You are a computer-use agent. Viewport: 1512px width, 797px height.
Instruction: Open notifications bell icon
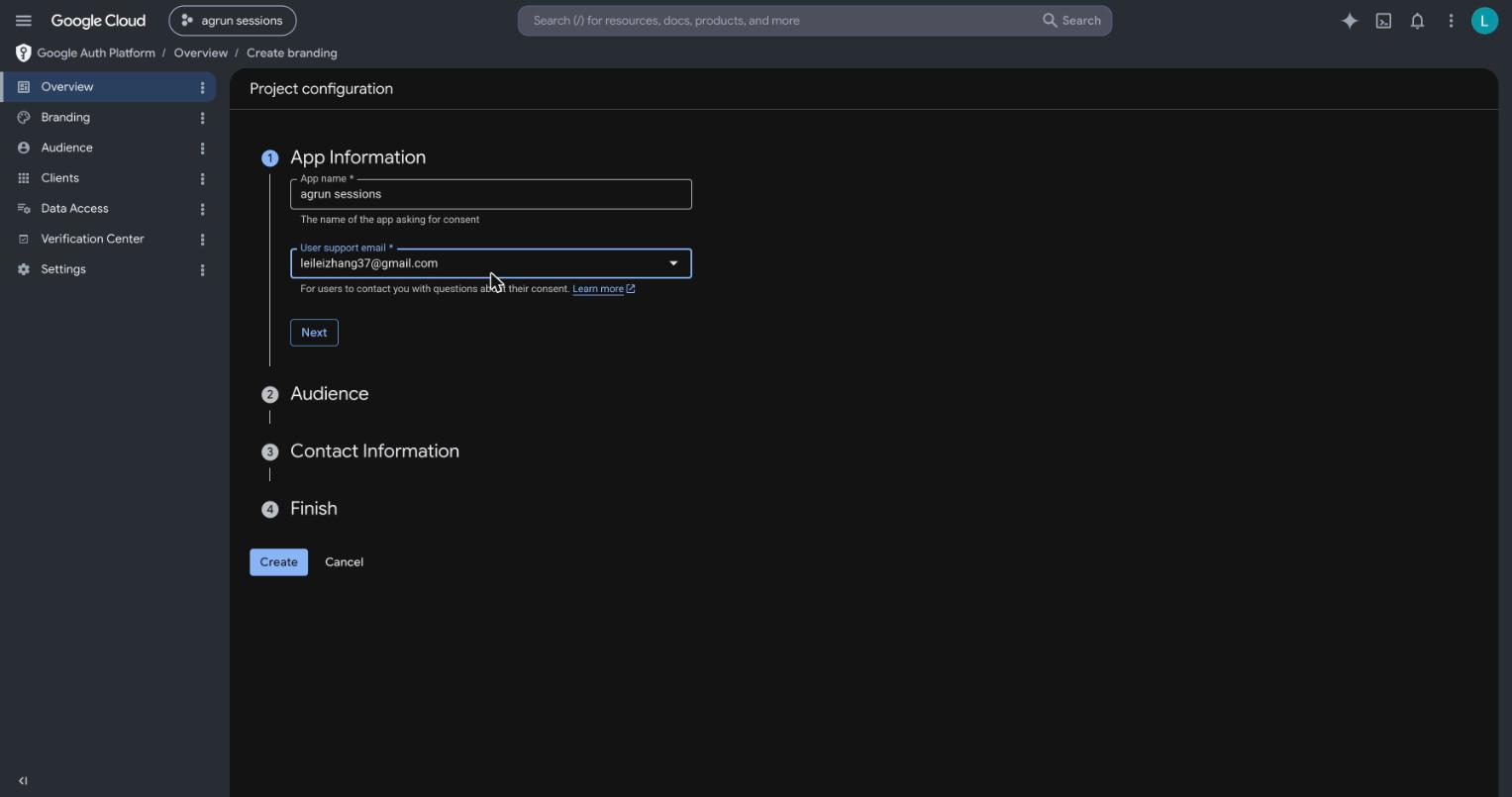coord(1417,21)
